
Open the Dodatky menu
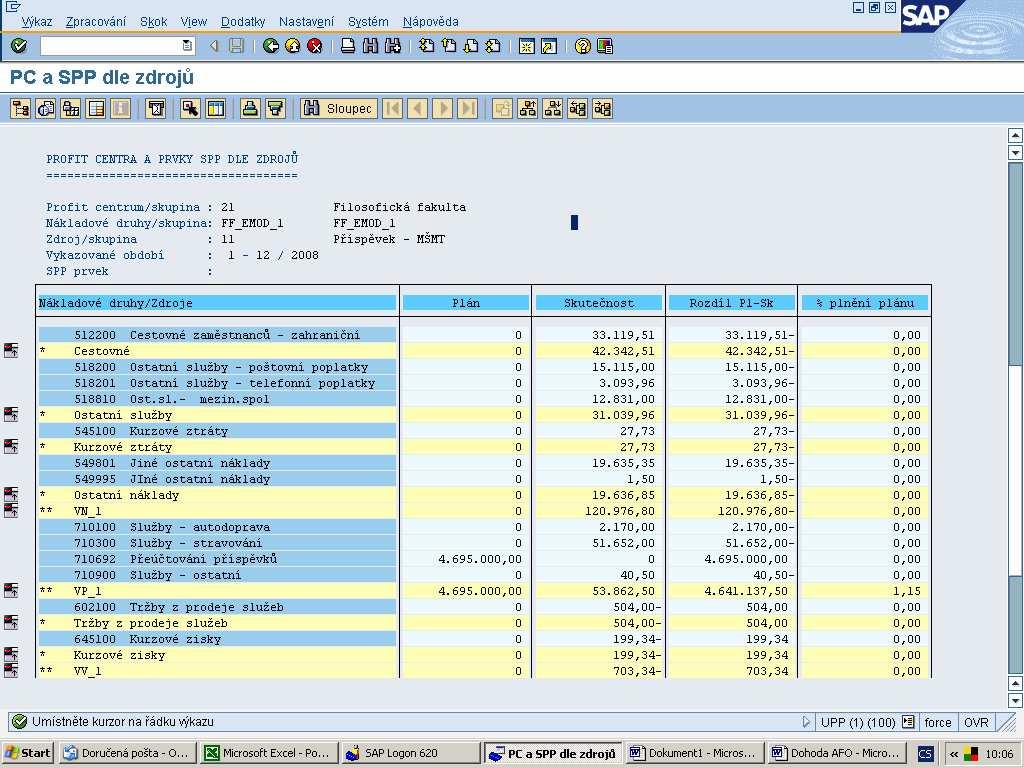243,22
